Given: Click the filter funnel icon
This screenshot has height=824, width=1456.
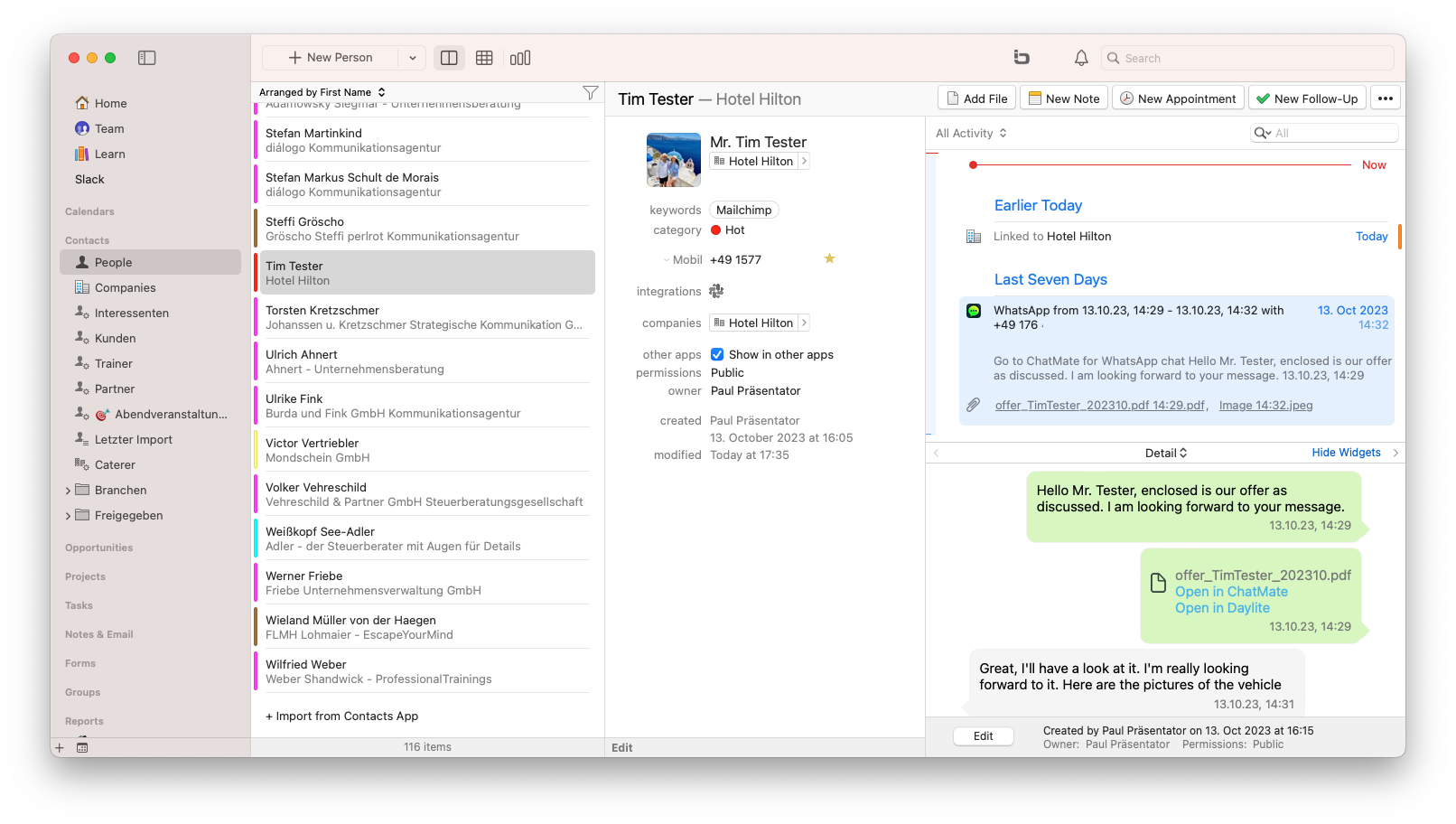Looking at the screenshot, I should [591, 92].
